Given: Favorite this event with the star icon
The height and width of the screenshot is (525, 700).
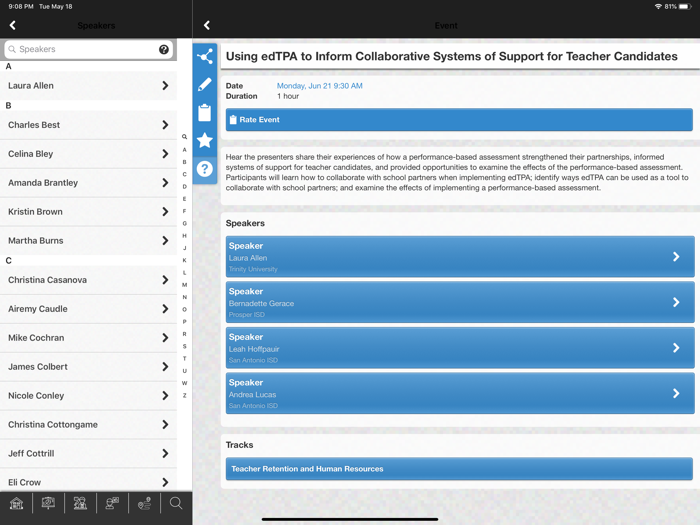Looking at the screenshot, I should click(x=205, y=140).
